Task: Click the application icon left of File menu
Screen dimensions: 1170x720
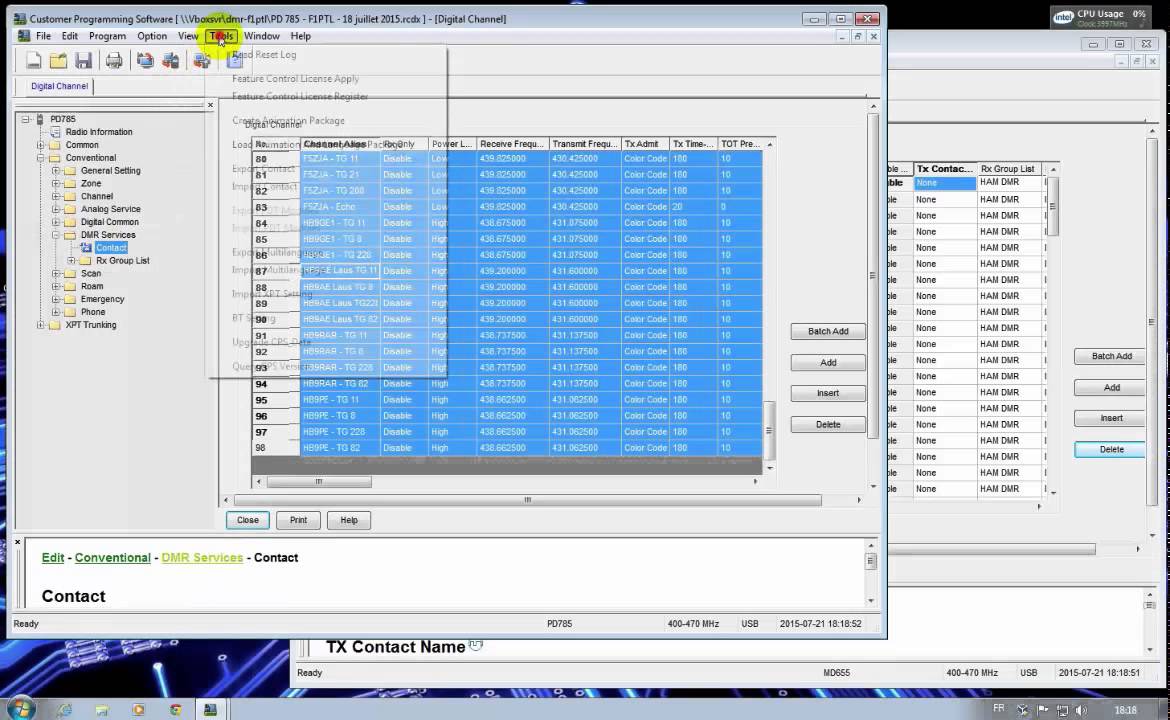Action: 24,36
